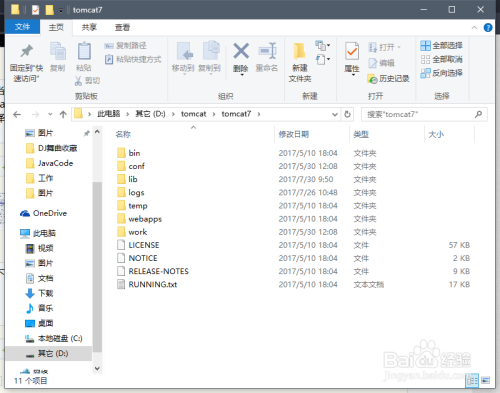This screenshot has width=500, height=393.
Task: Open recent locations dropdown arrow
Action: pyautogui.click(x=50, y=114)
